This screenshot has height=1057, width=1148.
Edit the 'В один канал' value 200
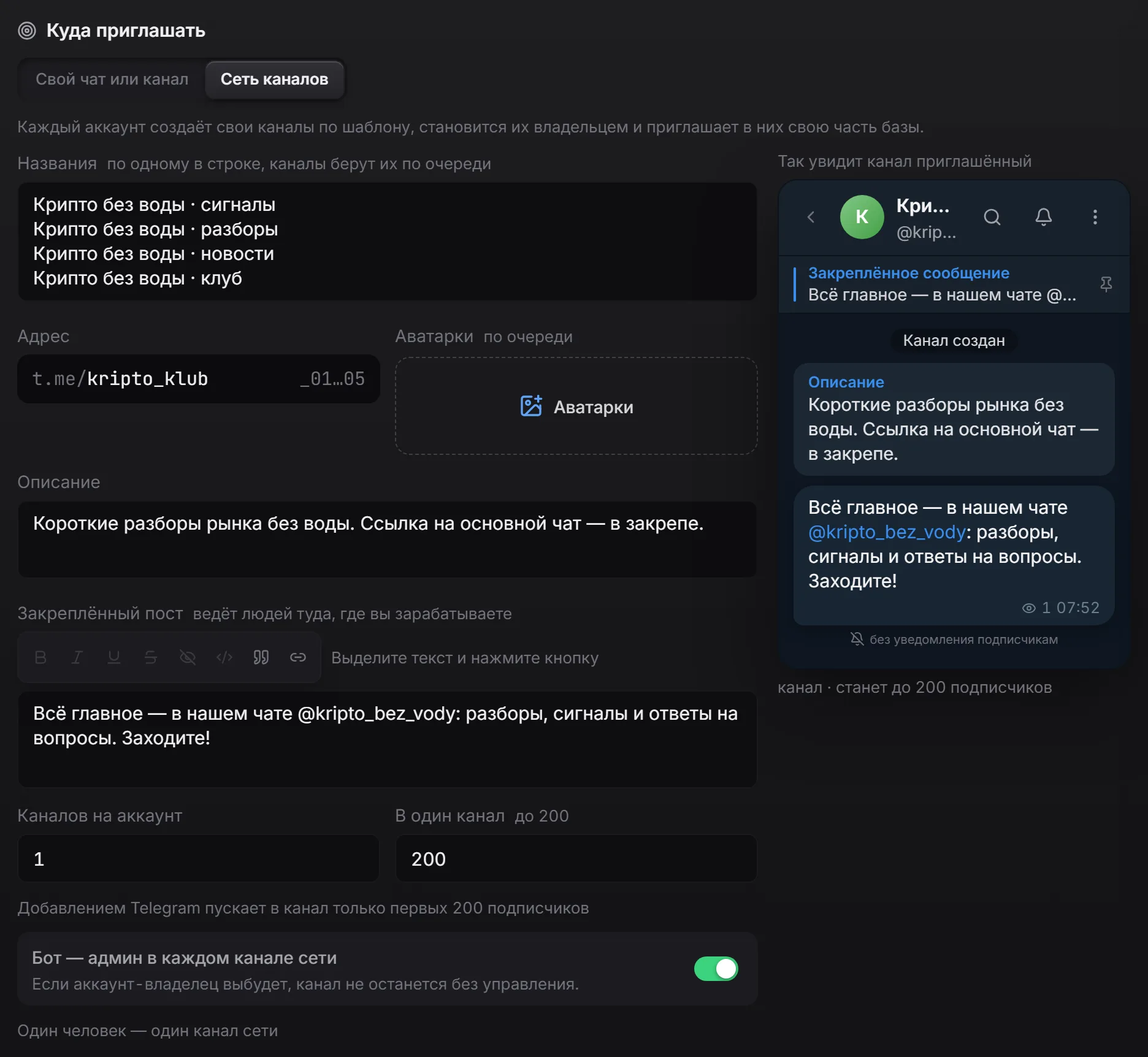(576, 858)
